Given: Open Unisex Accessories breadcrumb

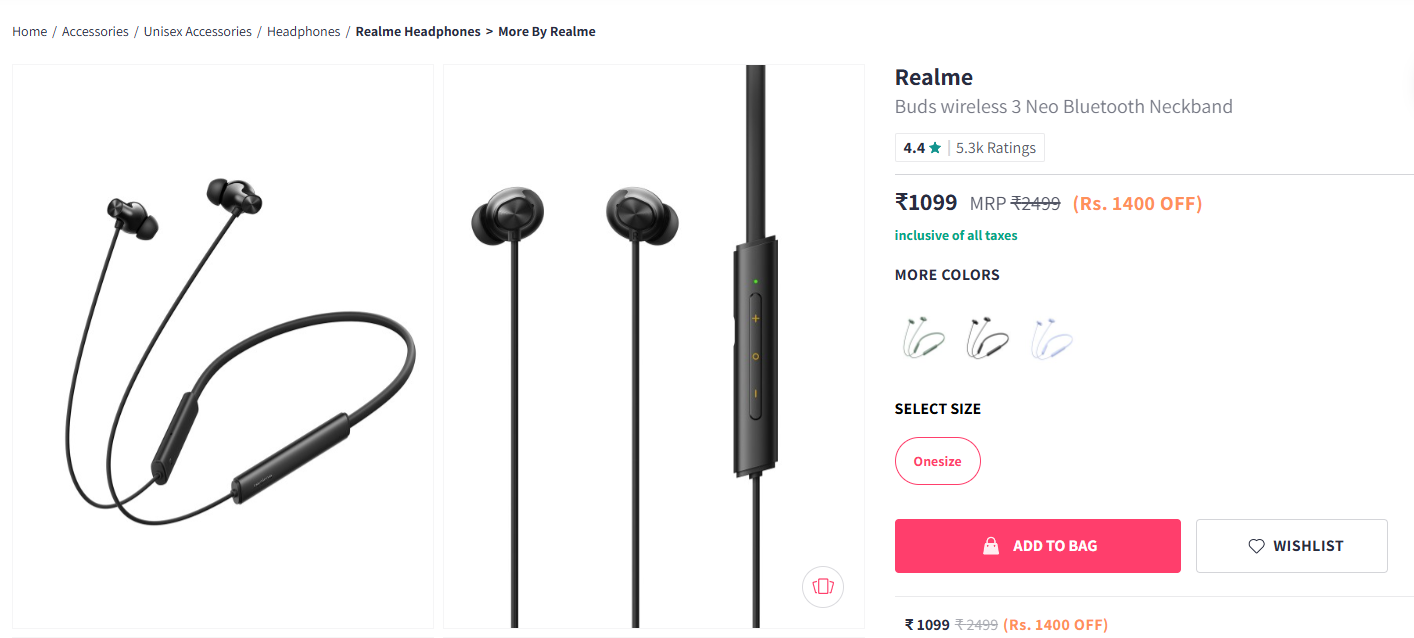Looking at the screenshot, I should click(x=197, y=31).
